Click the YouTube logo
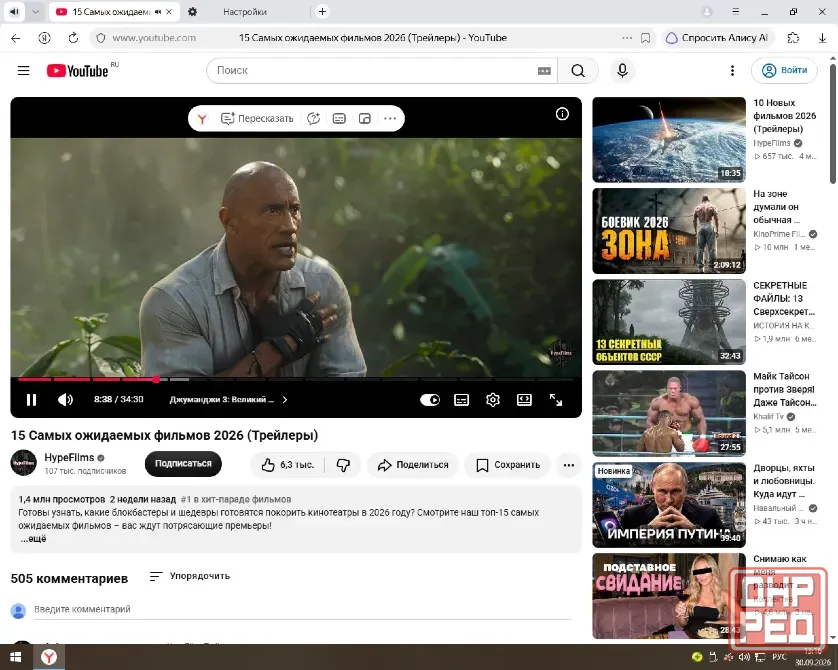Image resolution: width=838 pixels, height=670 pixels. coord(77,71)
